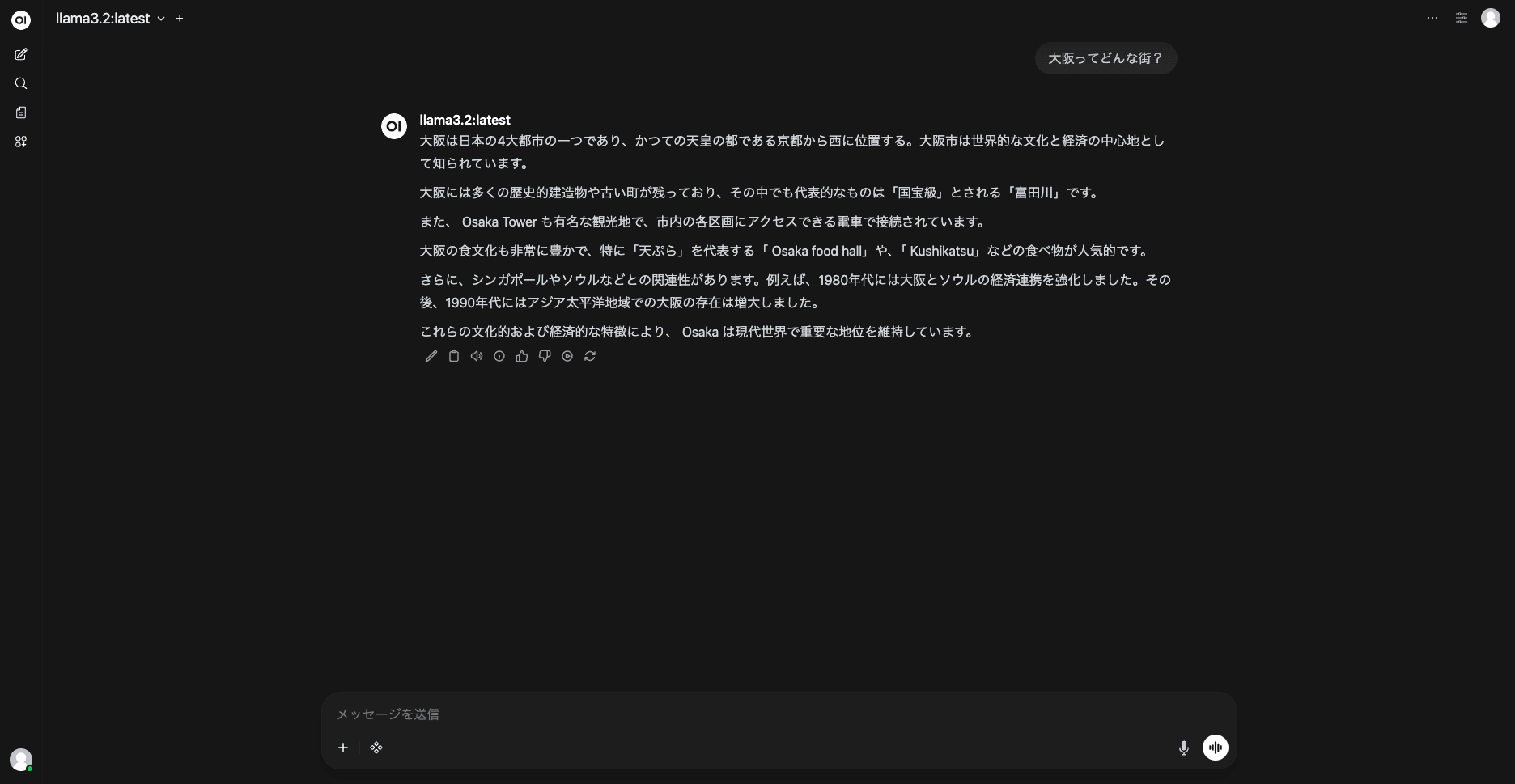1515x784 pixels.
Task: Copy the assistant's response to clipboard
Action: click(x=453, y=356)
